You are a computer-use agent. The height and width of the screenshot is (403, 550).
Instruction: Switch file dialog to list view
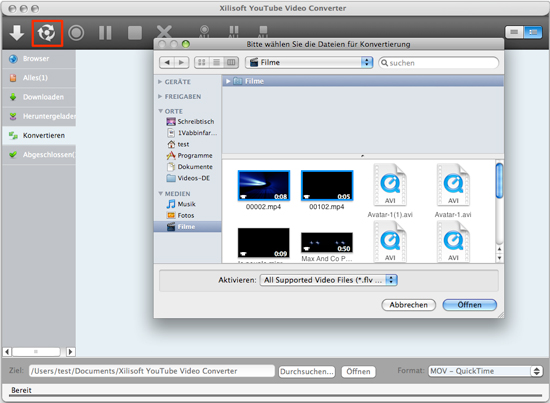point(216,62)
